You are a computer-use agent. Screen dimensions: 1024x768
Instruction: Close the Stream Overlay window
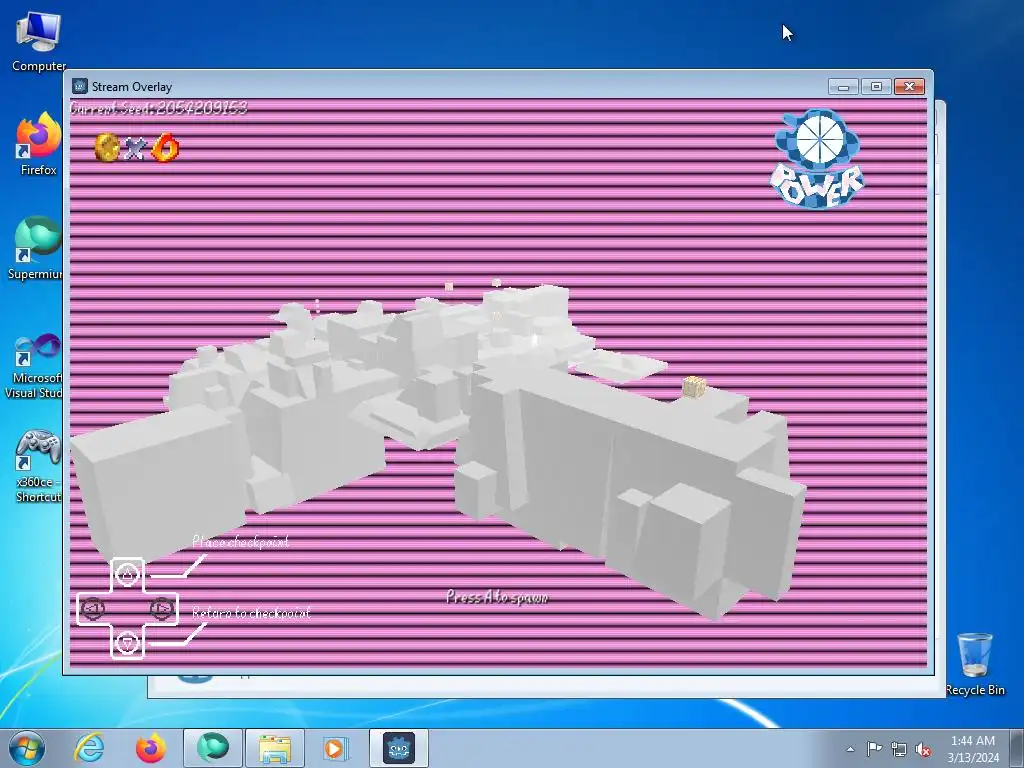point(908,86)
